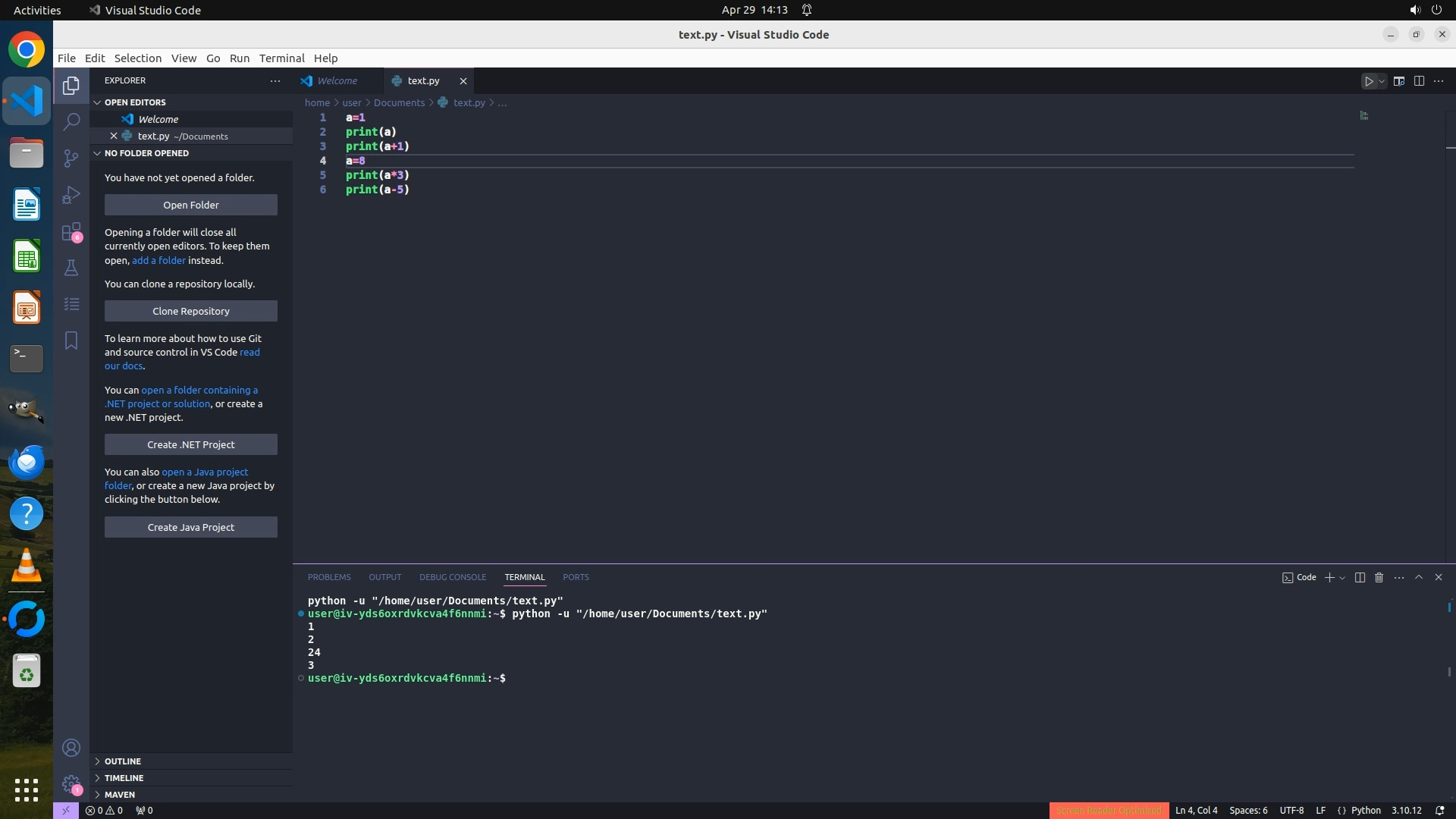Screen dimensions: 1456x819
Task: Open the Source Control view
Action: tap(71, 158)
